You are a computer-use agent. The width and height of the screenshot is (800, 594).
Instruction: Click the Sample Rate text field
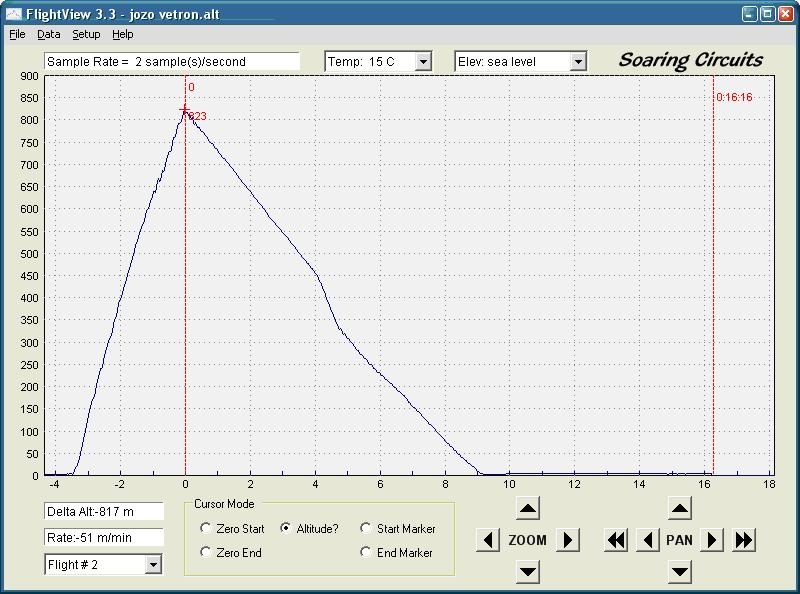tap(172, 62)
